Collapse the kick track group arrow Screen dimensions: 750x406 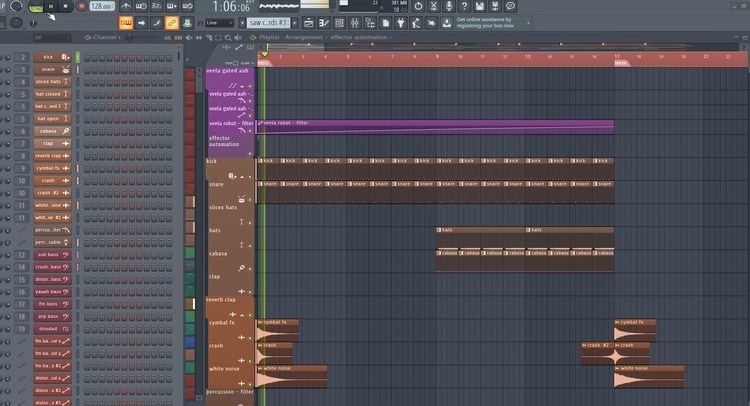pos(242,176)
